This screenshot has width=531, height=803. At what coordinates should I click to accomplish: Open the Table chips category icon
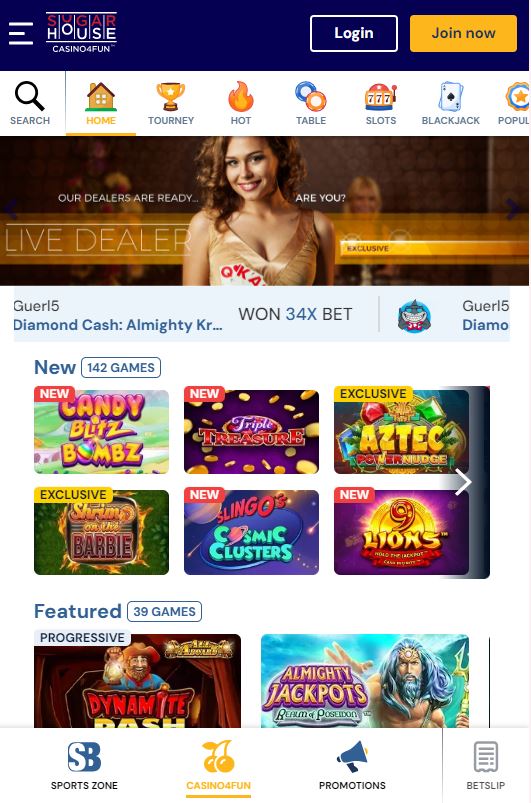[x=311, y=96]
